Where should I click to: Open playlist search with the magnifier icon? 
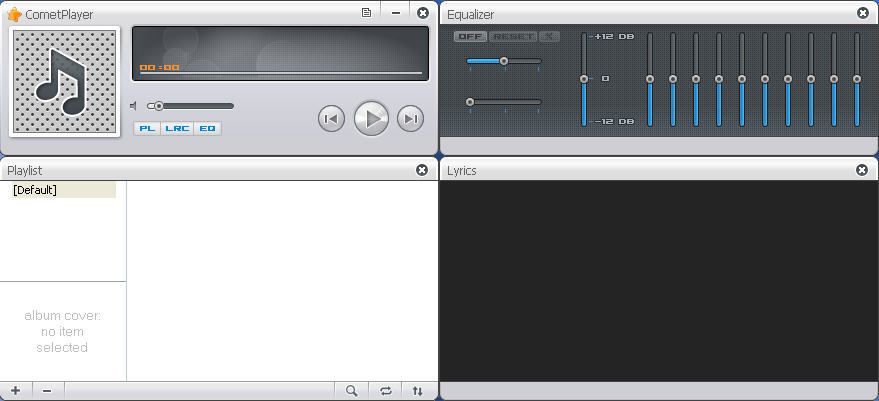tap(351, 391)
